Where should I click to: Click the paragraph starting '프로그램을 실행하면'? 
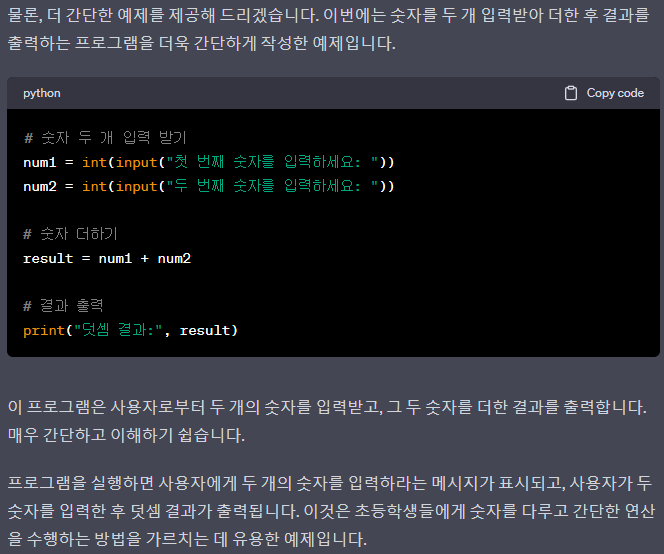point(331,511)
